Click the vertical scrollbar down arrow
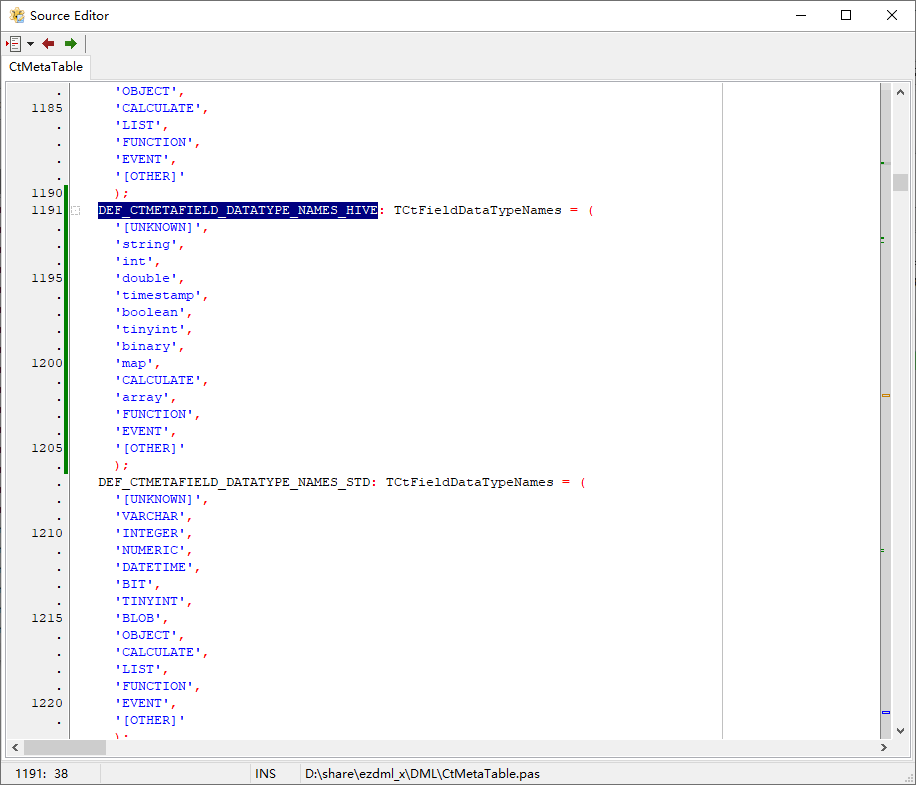 coord(900,731)
